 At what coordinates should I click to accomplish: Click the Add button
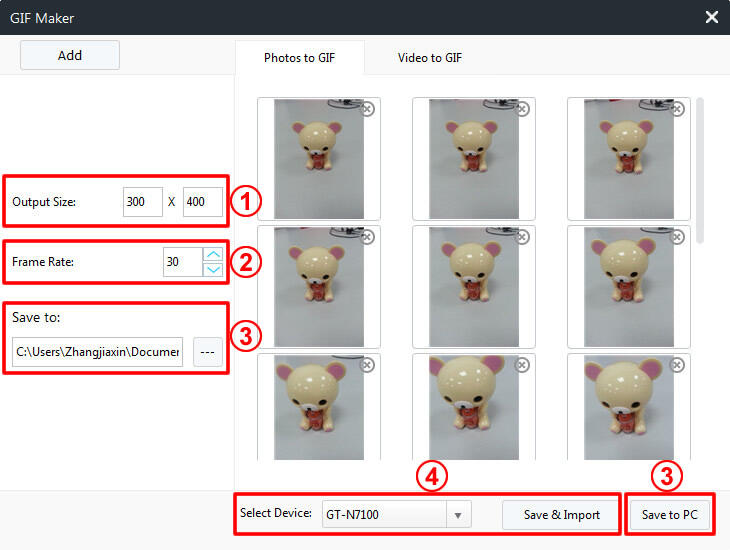tap(70, 55)
